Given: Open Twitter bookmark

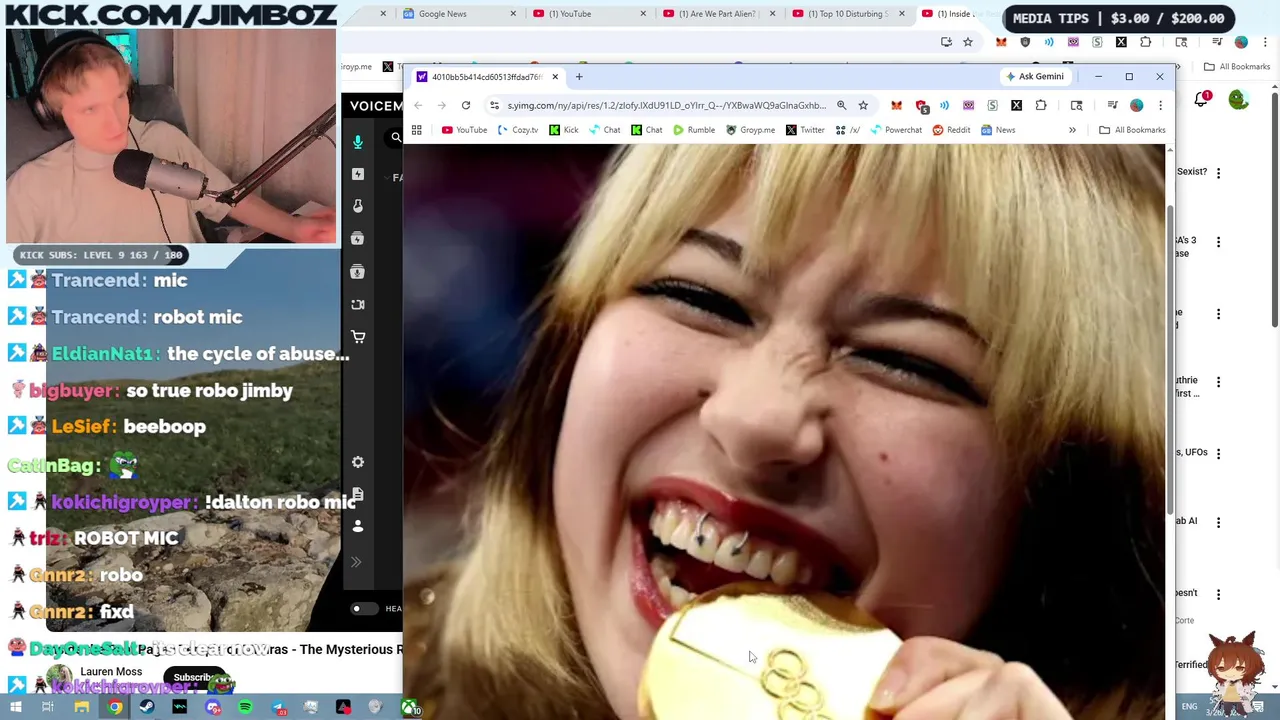Looking at the screenshot, I should point(805,130).
